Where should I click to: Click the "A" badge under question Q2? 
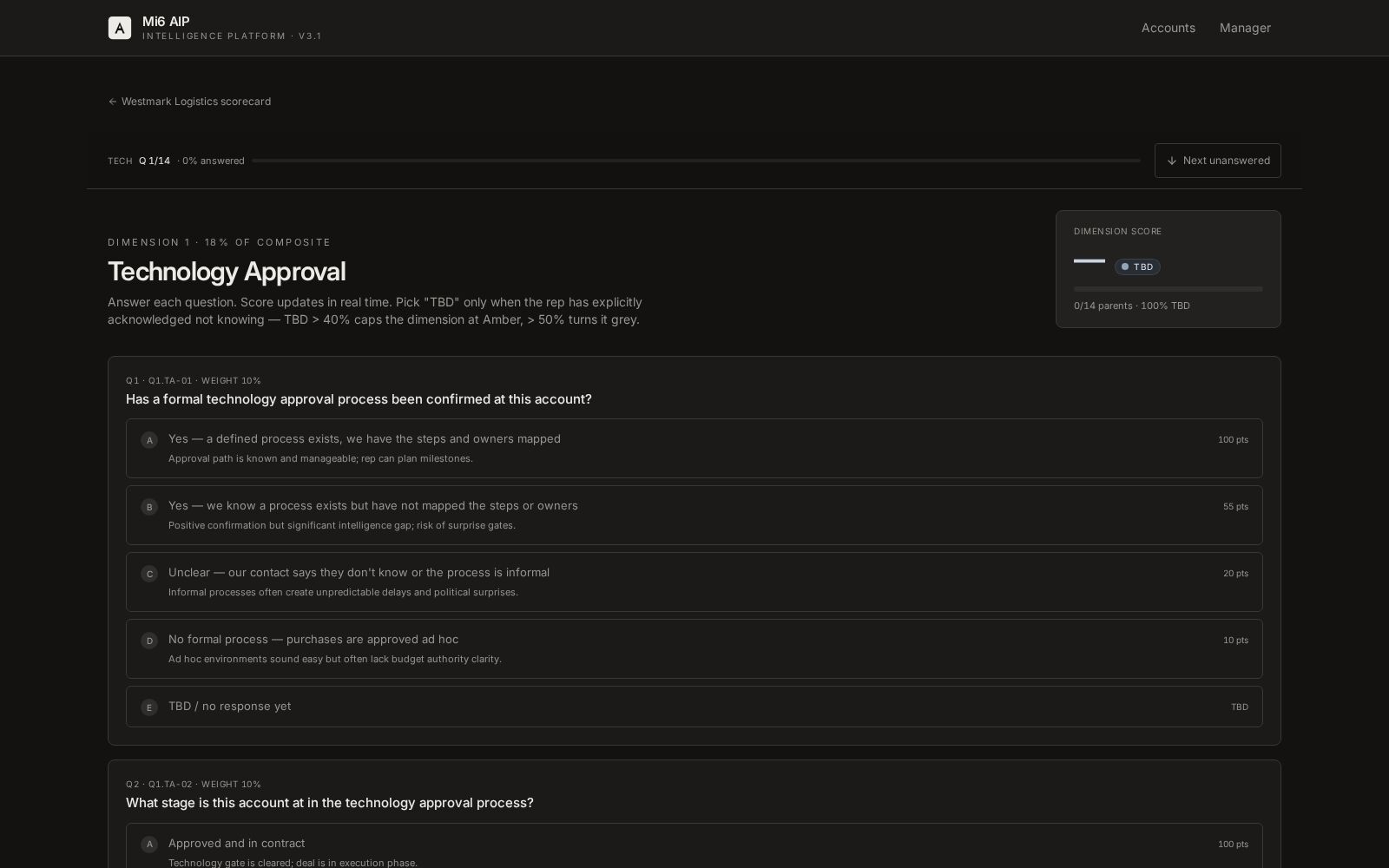coord(149,844)
